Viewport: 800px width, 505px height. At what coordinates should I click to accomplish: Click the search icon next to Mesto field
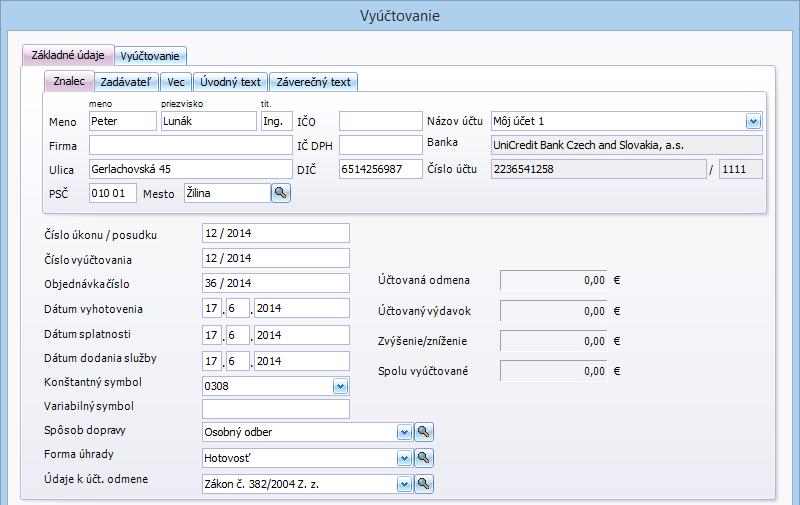[281, 193]
